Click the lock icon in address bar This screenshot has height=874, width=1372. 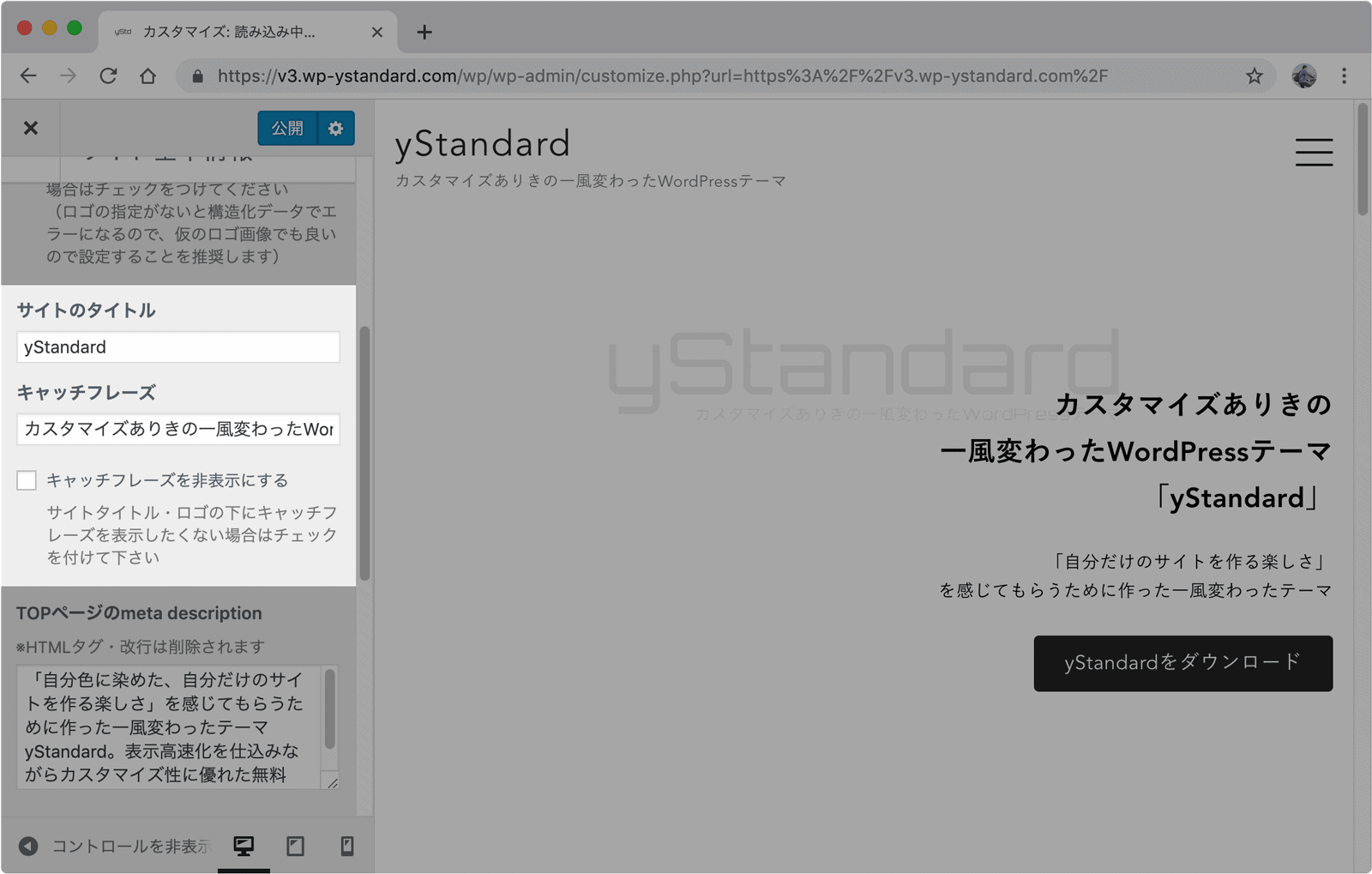click(x=198, y=76)
